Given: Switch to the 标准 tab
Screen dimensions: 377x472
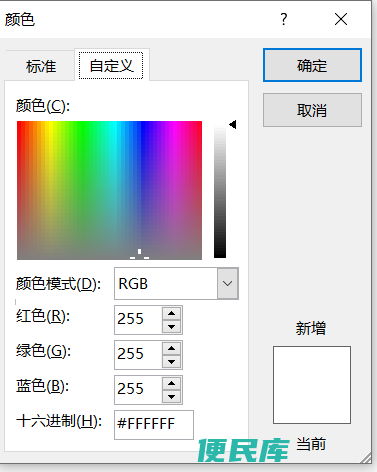Looking at the screenshot, I should (x=41, y=66).
